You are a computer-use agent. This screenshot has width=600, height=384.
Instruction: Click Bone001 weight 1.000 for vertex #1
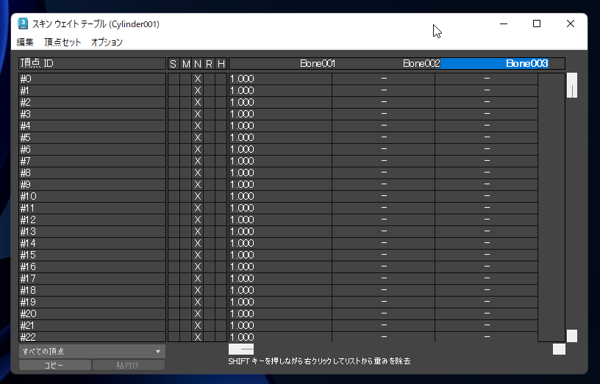[280, 91]
